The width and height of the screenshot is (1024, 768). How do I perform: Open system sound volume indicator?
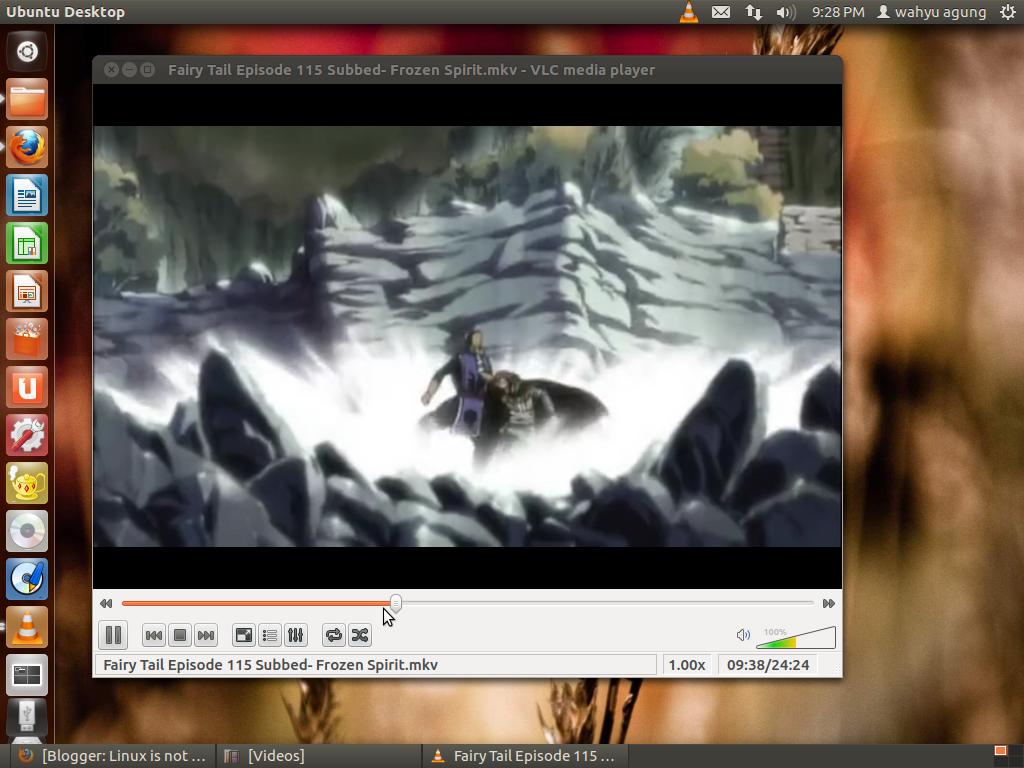tap(786, 12)
